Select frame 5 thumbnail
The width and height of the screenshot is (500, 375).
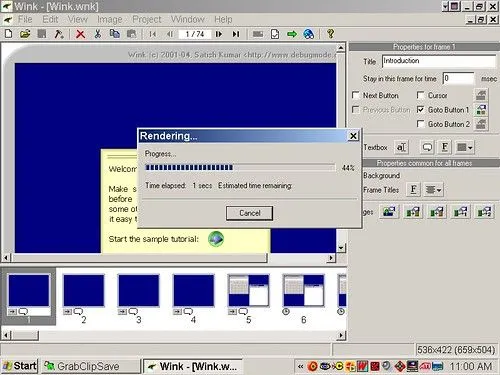pos(248,290)
